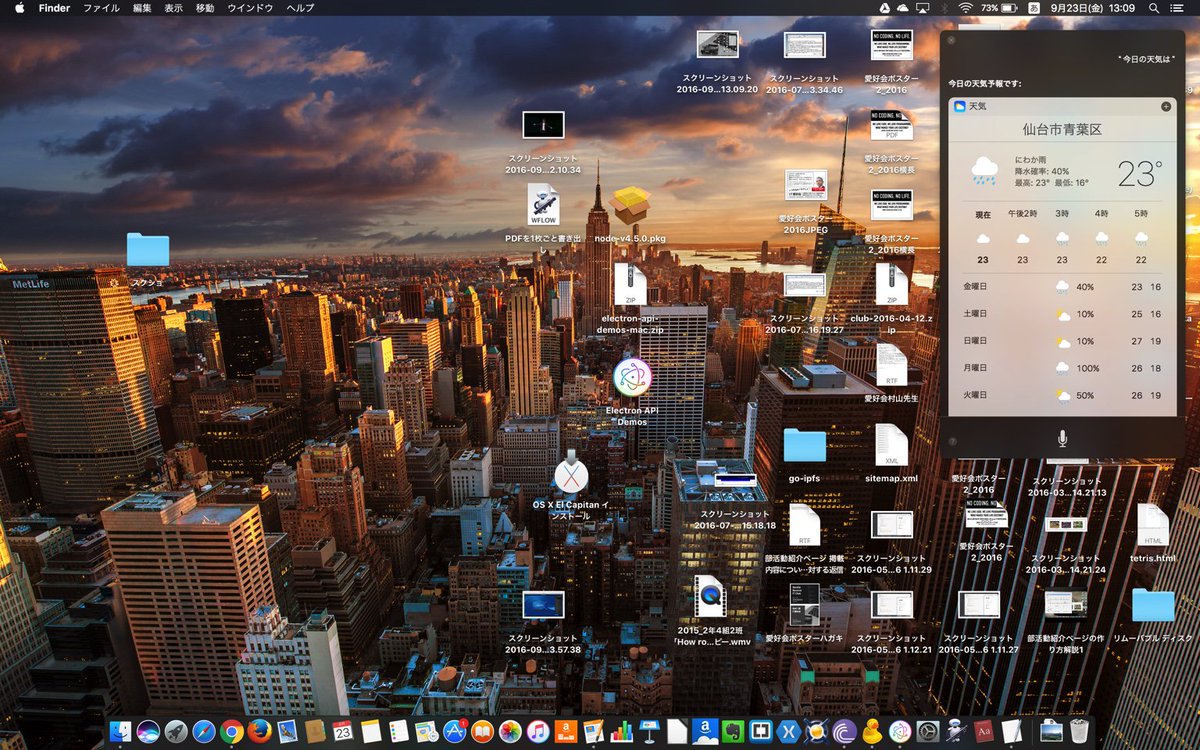Click 天気 app header in Siri
Image resolution: width=1200 pixels, height=750 pixels.
click(1062, 105)
